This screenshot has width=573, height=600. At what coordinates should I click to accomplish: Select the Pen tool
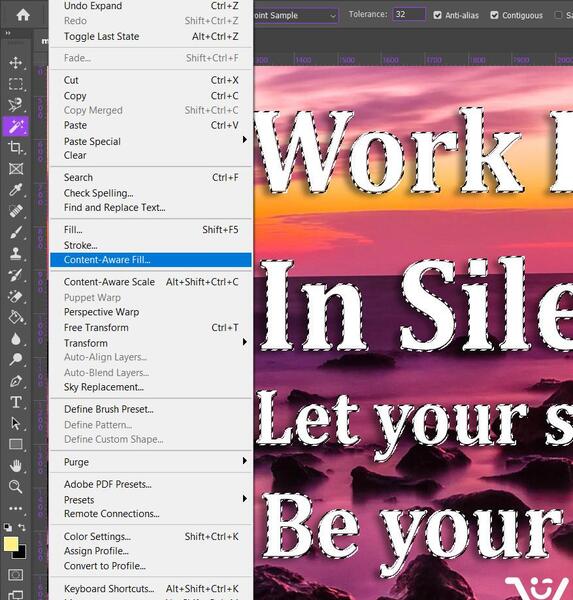click(16, 381)
